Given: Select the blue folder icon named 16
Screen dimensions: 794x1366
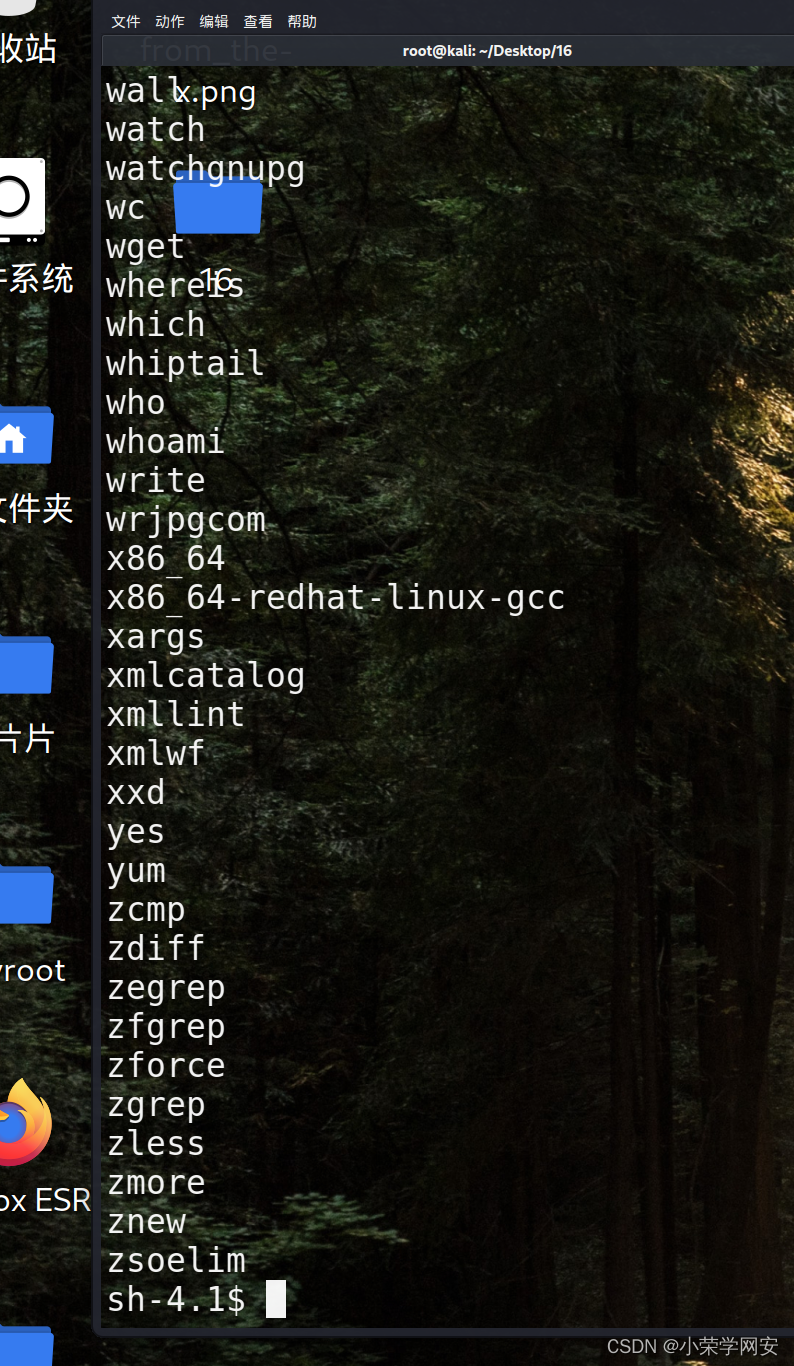Looking at the screenshot, I should click(x=218, y=205).
